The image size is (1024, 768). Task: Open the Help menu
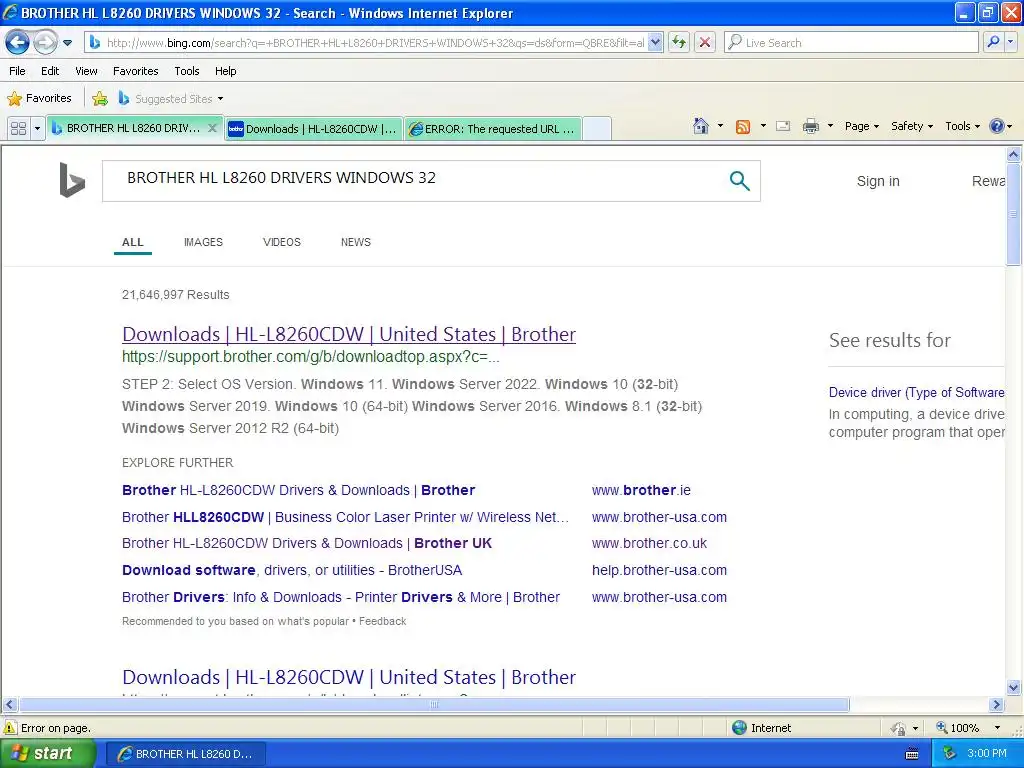click(x=226, y=71)
